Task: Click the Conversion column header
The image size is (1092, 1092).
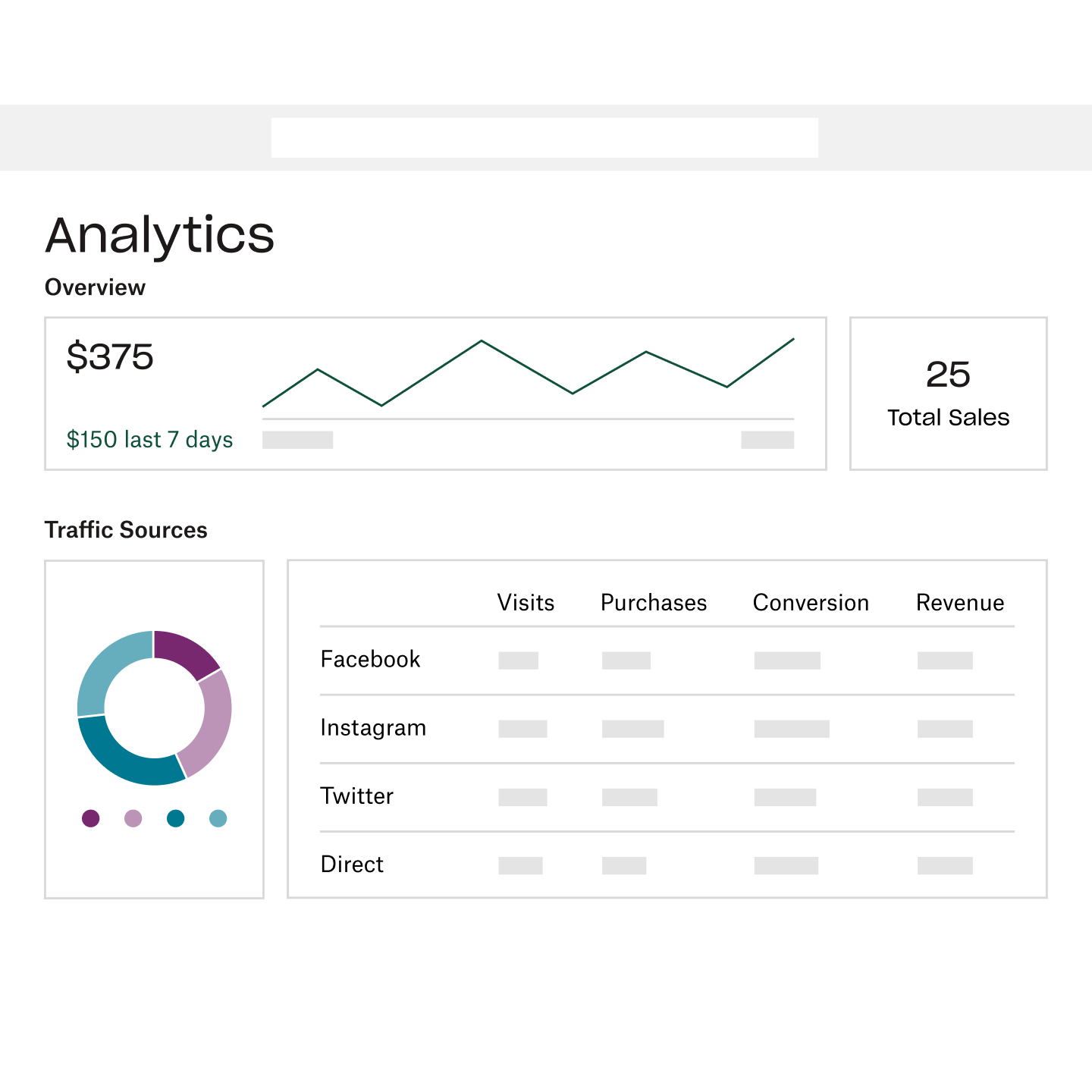Action: pos(811,603)
